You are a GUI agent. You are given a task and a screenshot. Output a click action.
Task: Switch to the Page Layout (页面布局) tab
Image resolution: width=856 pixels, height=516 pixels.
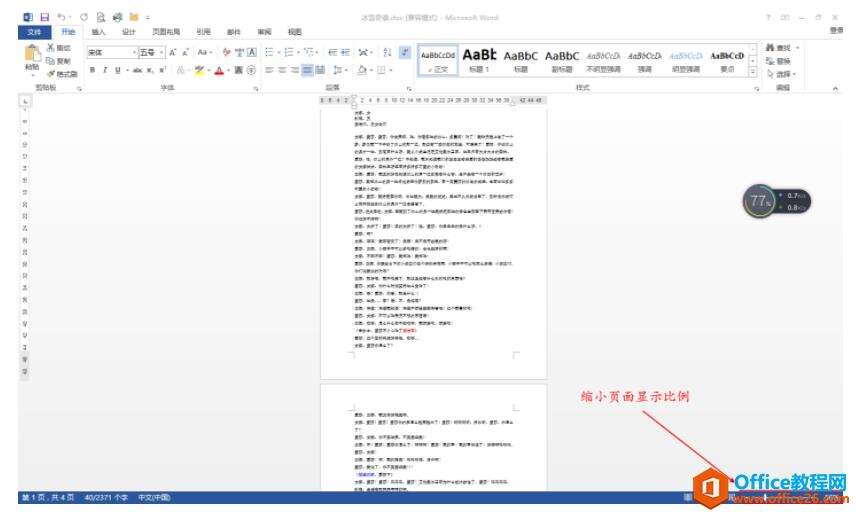point(166,32)
